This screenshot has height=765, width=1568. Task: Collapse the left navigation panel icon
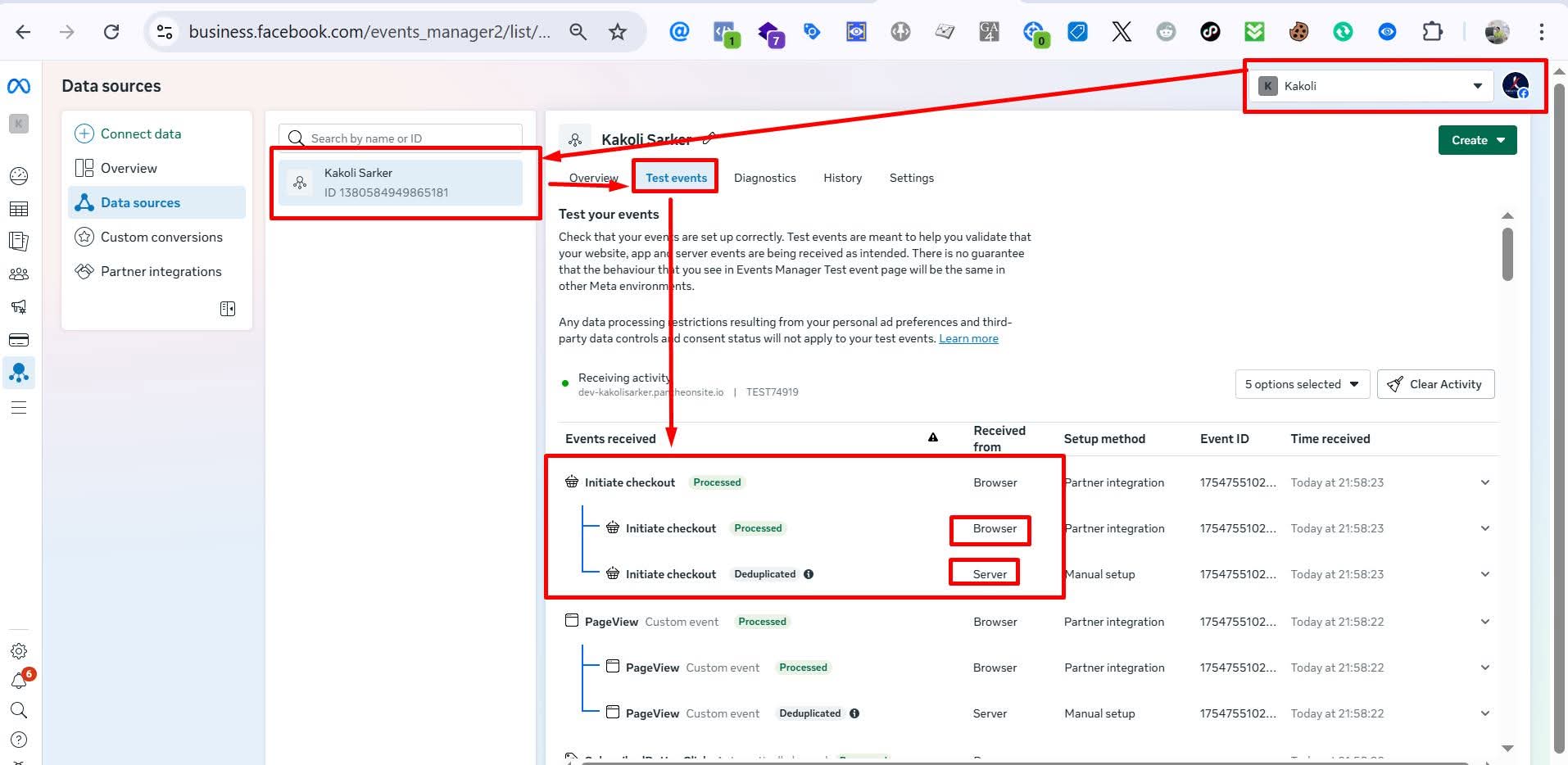click(228, 309)
